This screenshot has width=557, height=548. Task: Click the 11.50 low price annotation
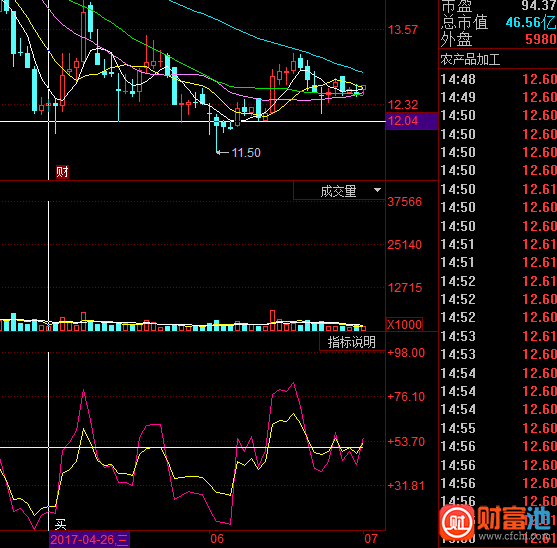tap(246, 153)
